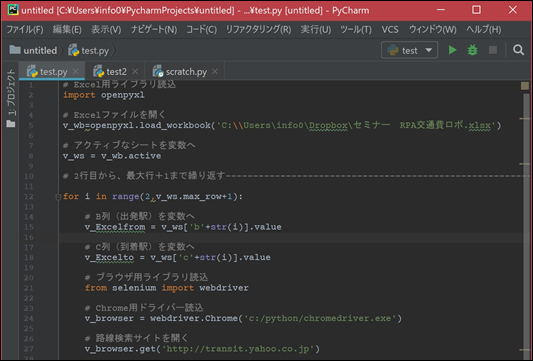This screenshot has height=361, width=533.
Task: Click the transit.yahoo.co.jp URL string
Action: coord(239,349)
